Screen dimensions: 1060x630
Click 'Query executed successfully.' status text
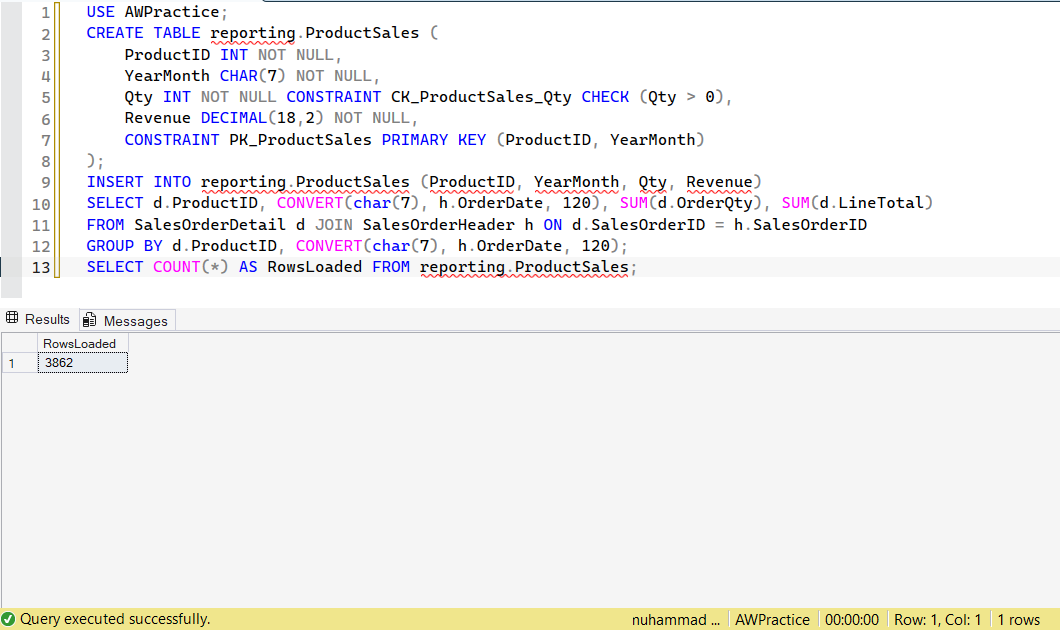pos(115,619)
